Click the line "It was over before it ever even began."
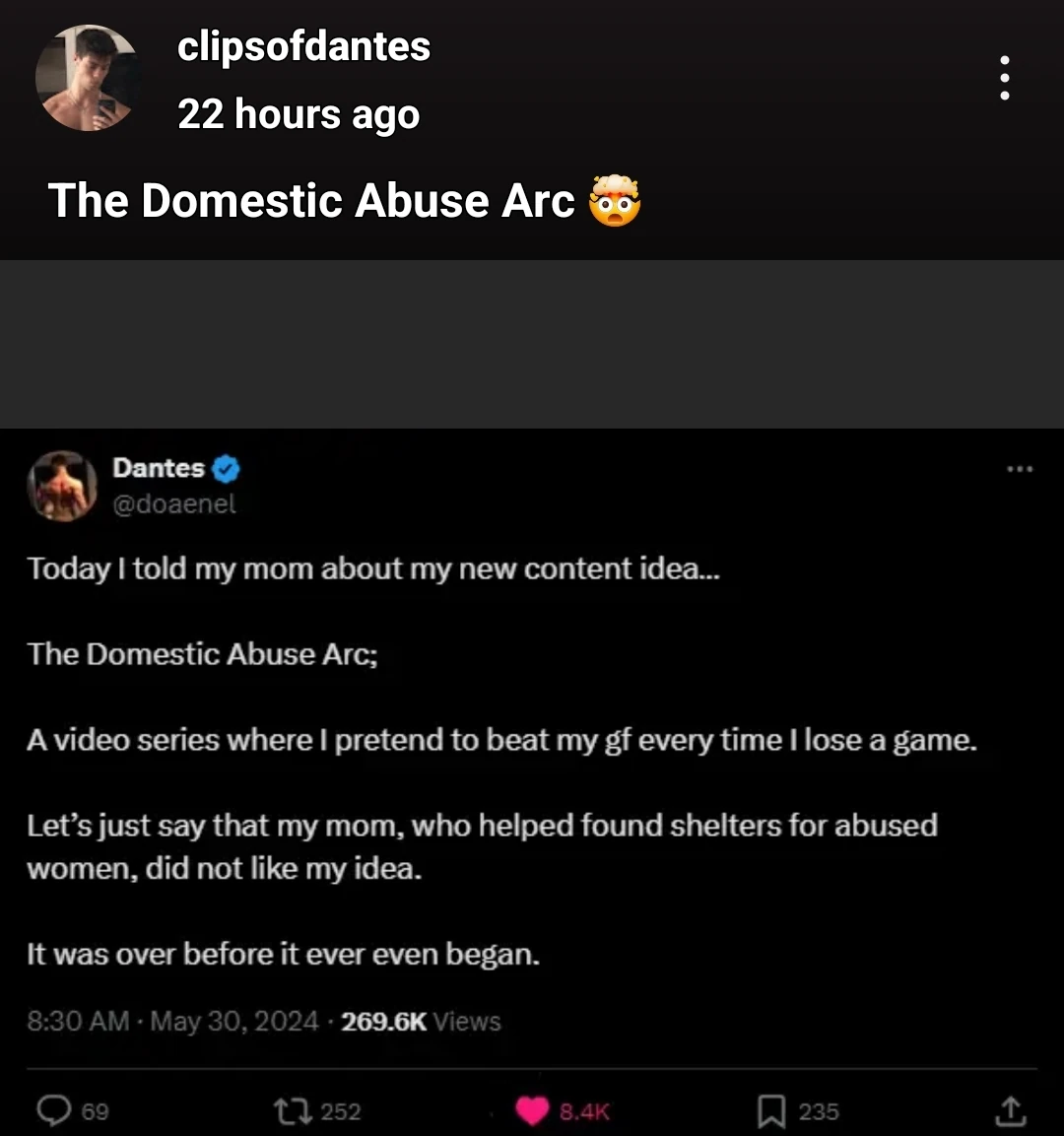This screenshot has width=1064, height=1136. click(284, 954)
